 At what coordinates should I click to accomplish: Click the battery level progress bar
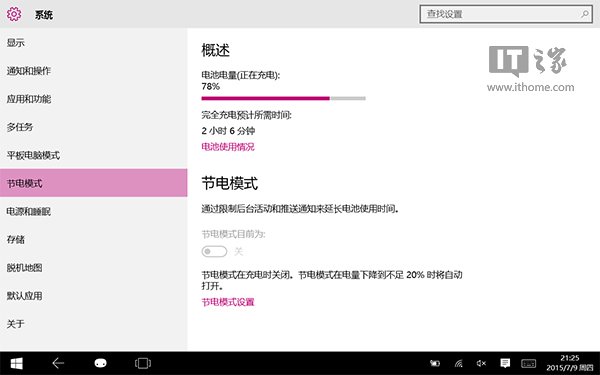[x=284, y=98]
